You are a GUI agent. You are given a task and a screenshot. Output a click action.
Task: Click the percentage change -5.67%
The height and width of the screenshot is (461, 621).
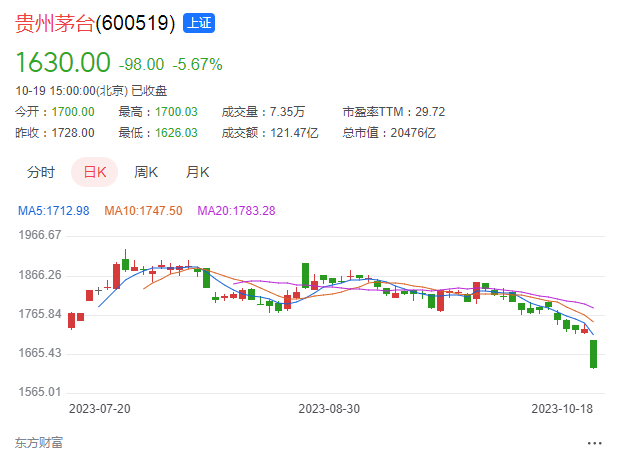pos(197,65)
